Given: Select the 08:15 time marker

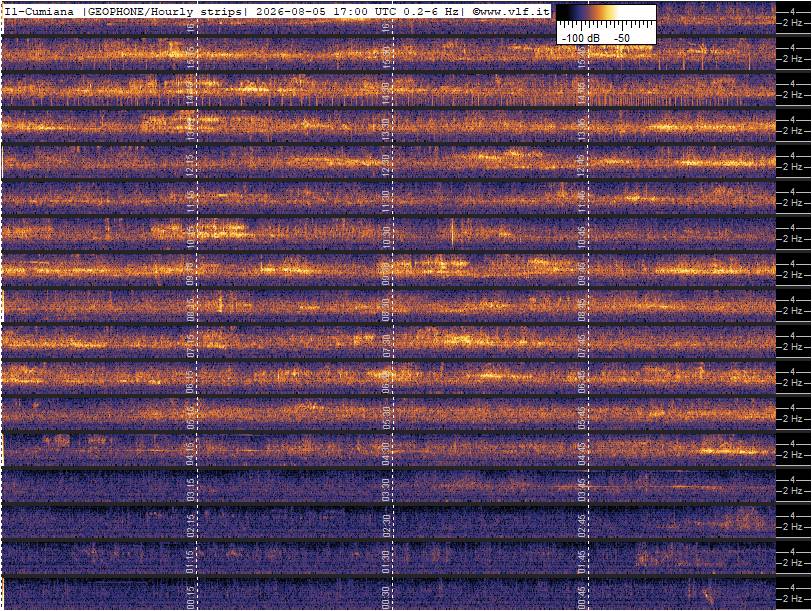Looking at the screenshot, I should [x=190, y=310].
